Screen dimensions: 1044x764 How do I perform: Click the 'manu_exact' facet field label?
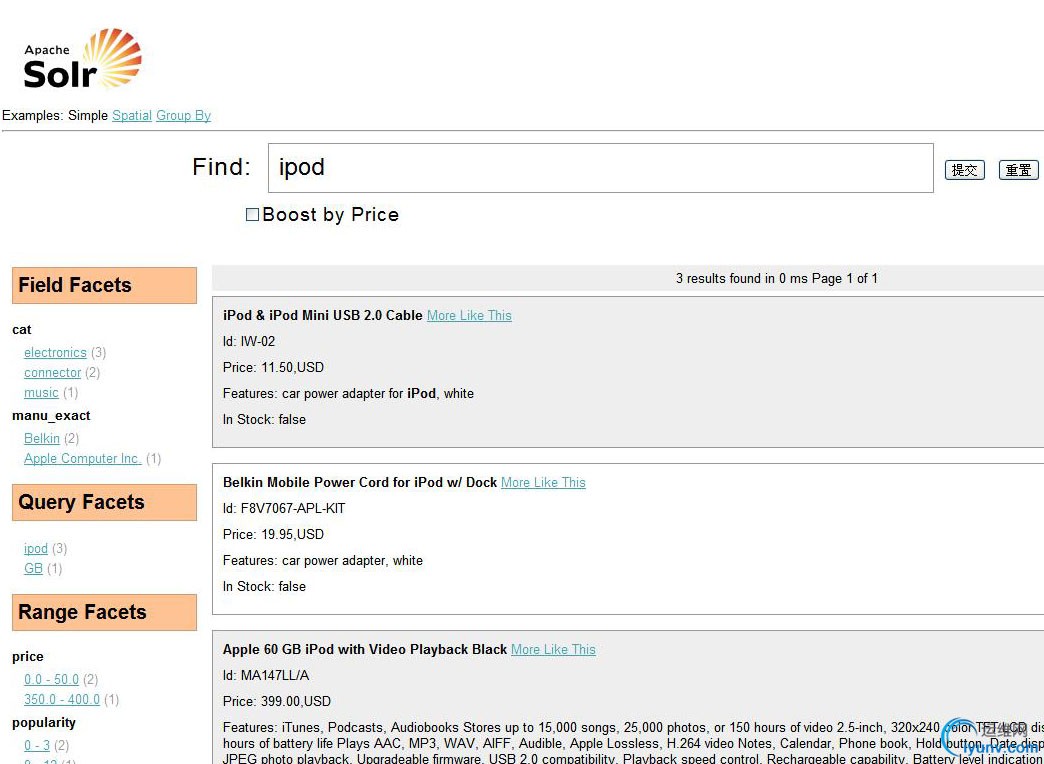(x=51, y=416)
